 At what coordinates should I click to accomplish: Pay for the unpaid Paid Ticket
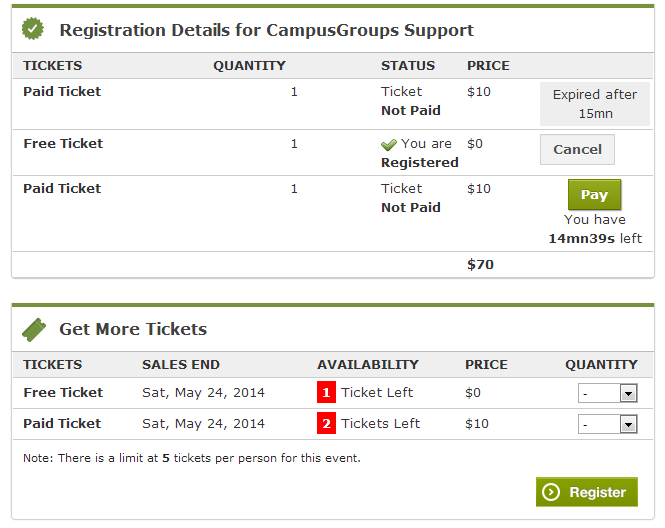point(595,195)
